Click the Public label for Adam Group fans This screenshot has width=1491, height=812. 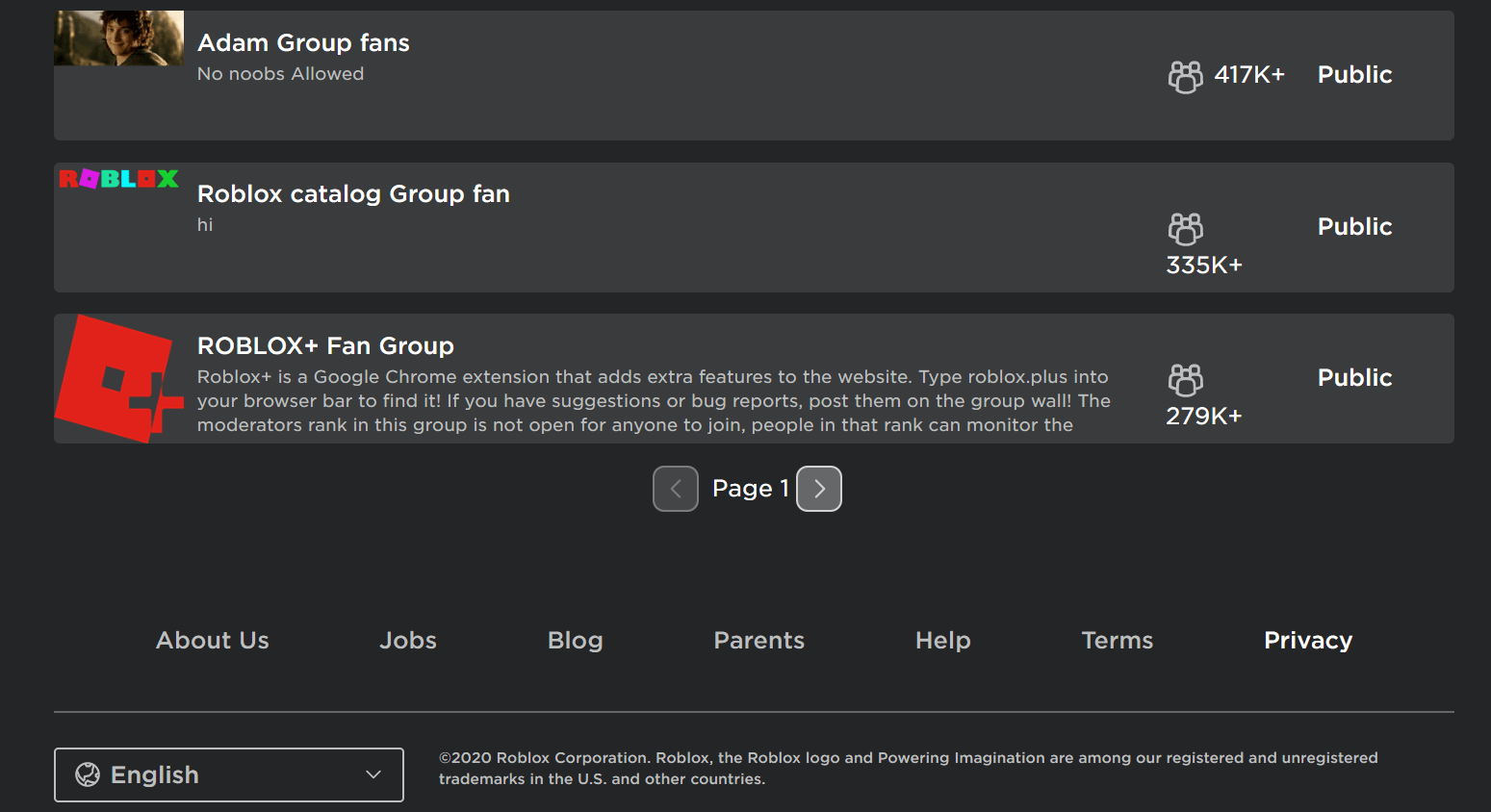click(x=1354, y=75)
